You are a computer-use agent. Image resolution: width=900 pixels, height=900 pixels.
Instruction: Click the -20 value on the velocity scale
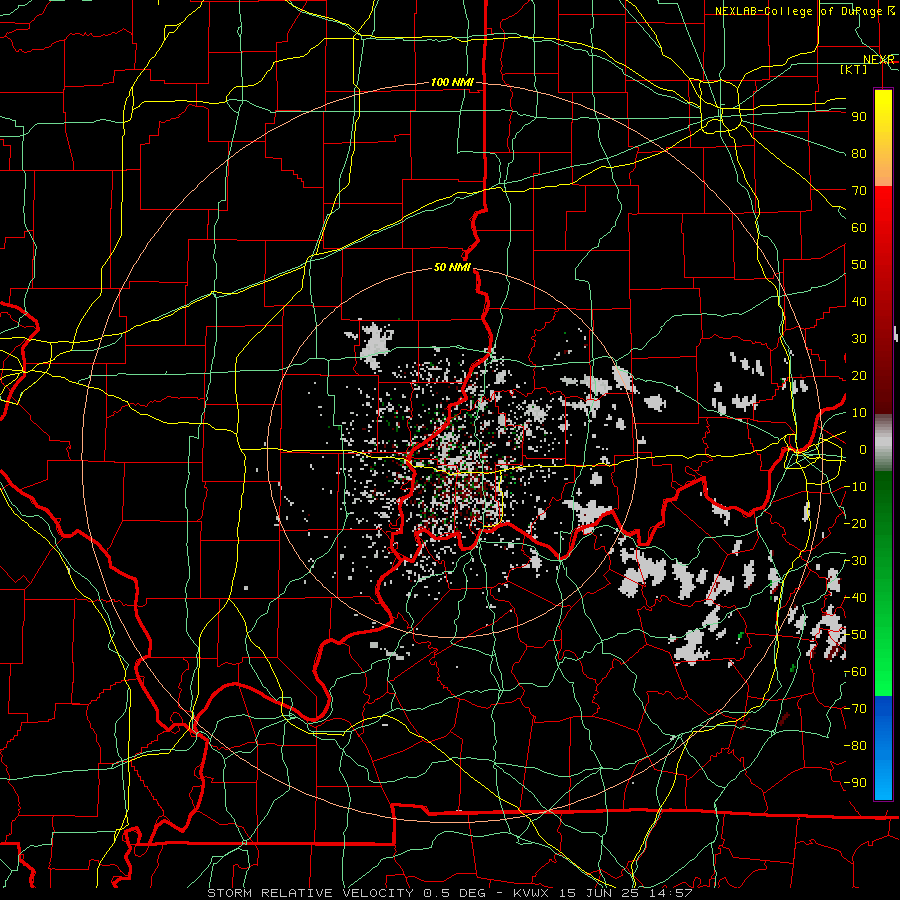point(855,523)
